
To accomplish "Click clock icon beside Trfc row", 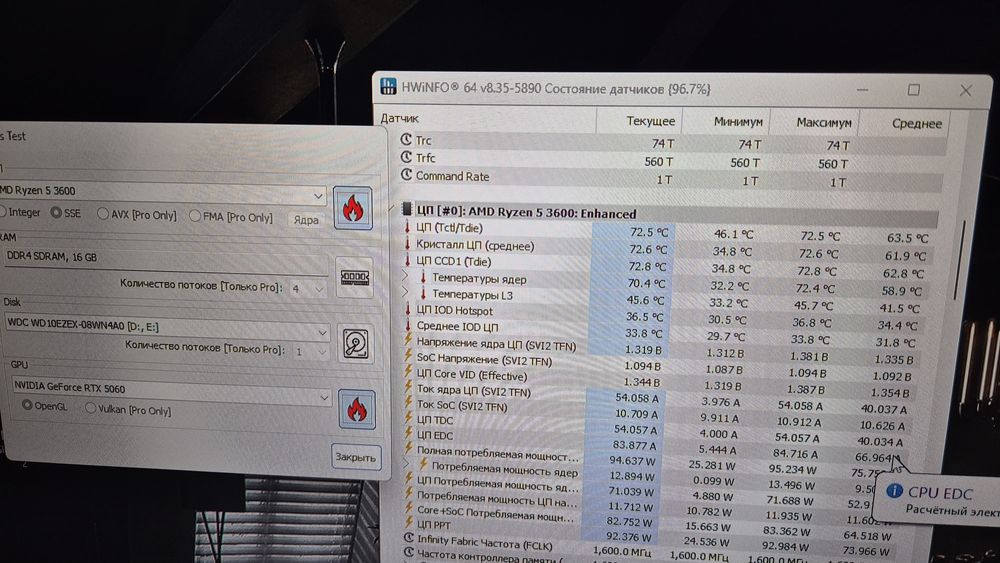I will 406,157.
